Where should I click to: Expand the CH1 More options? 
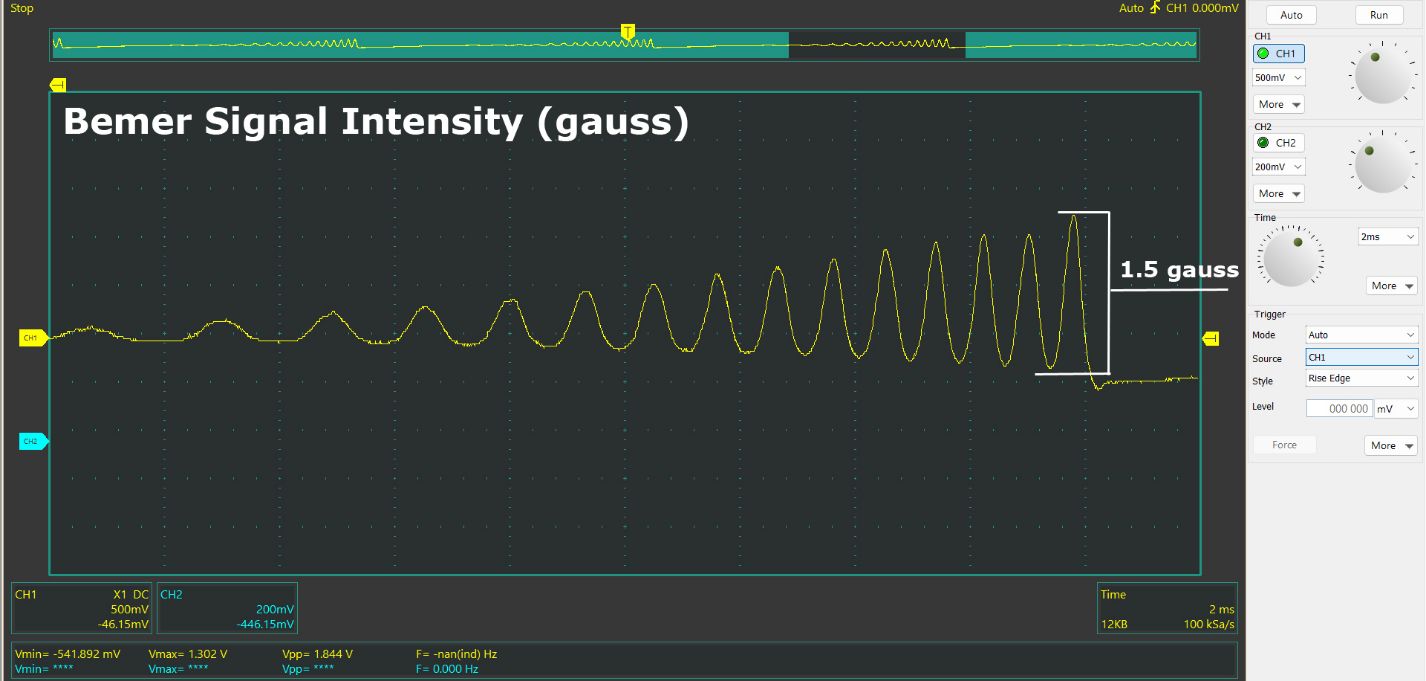tap(1279, 104)
